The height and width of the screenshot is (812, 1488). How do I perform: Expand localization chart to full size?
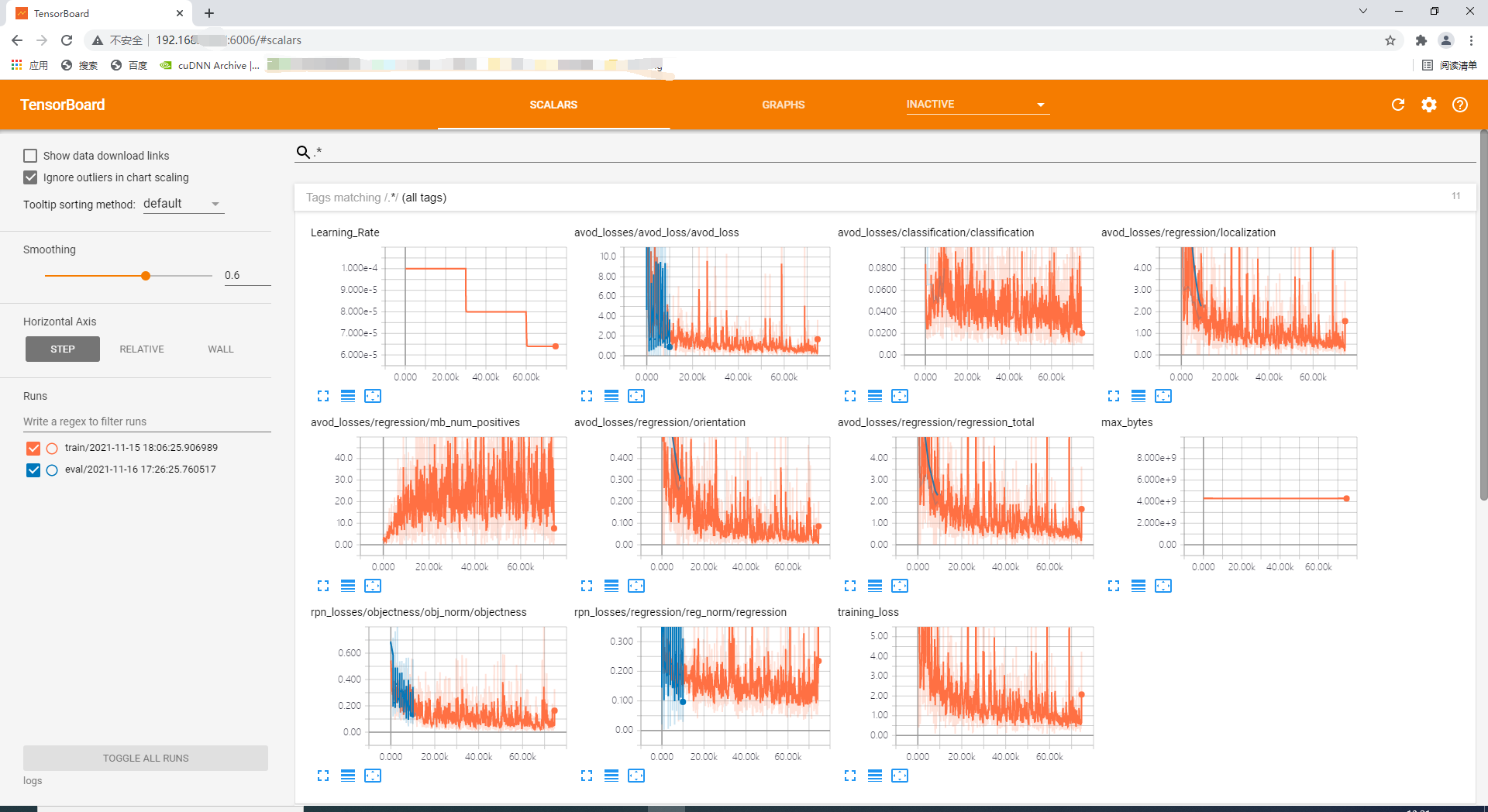pos(1114,396)
